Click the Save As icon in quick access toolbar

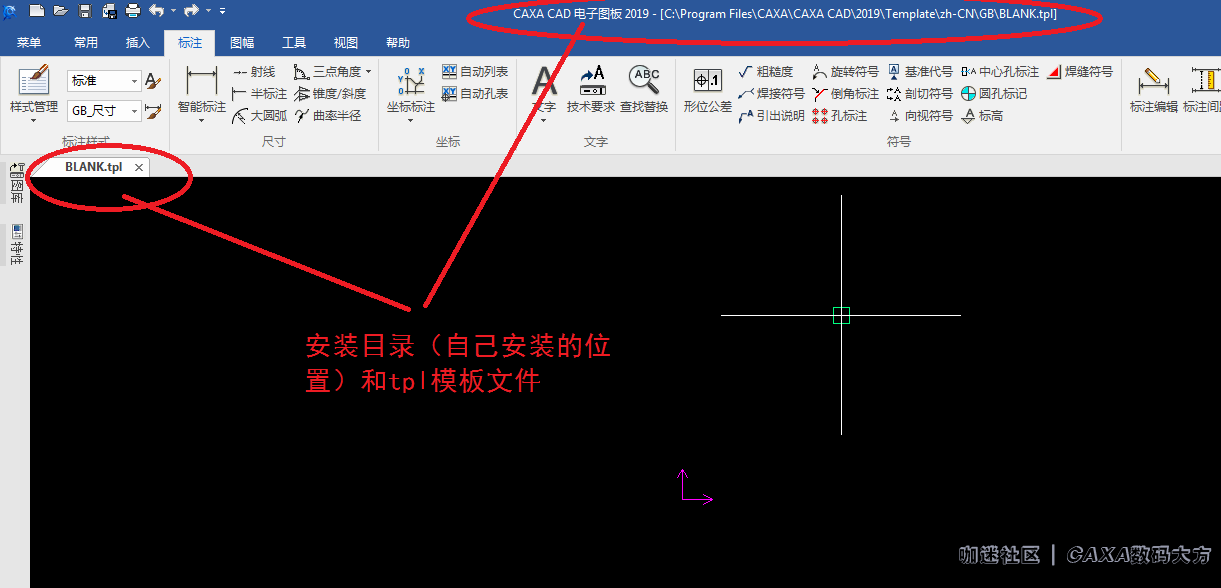tap(109, 11)
